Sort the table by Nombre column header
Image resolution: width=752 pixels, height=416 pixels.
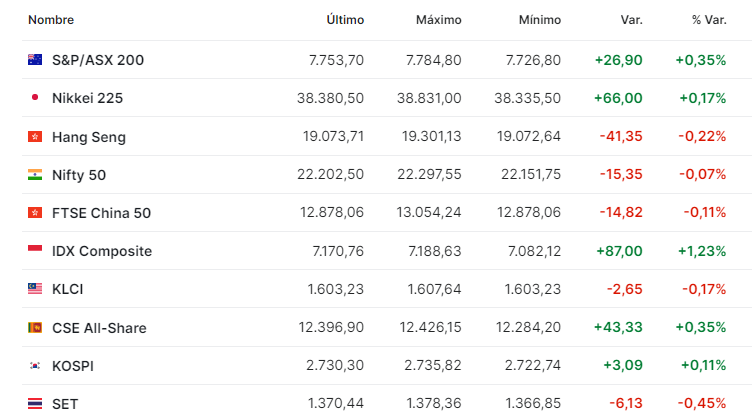point(51,20)
